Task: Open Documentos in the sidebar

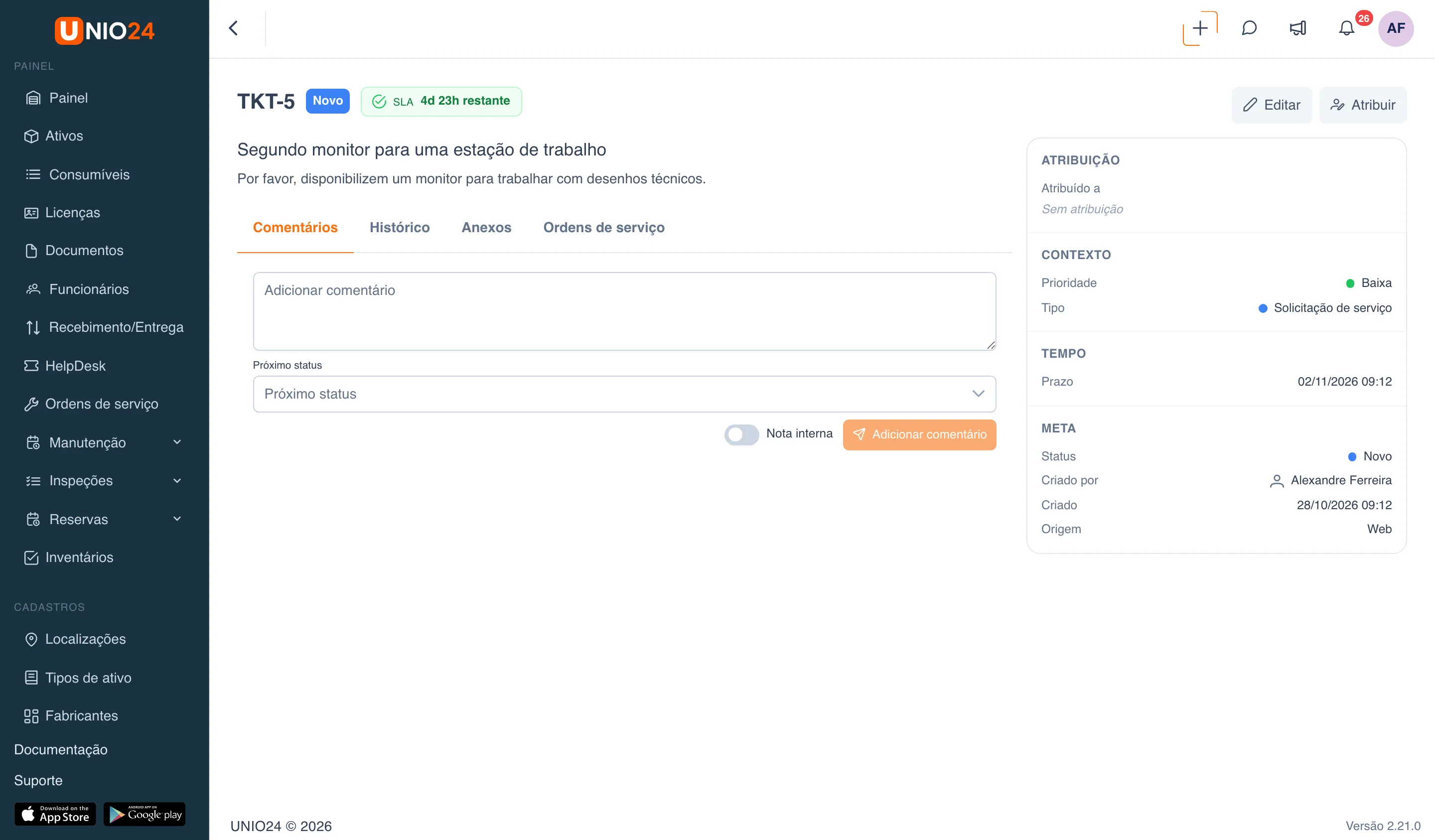Action: coord(74,251)
